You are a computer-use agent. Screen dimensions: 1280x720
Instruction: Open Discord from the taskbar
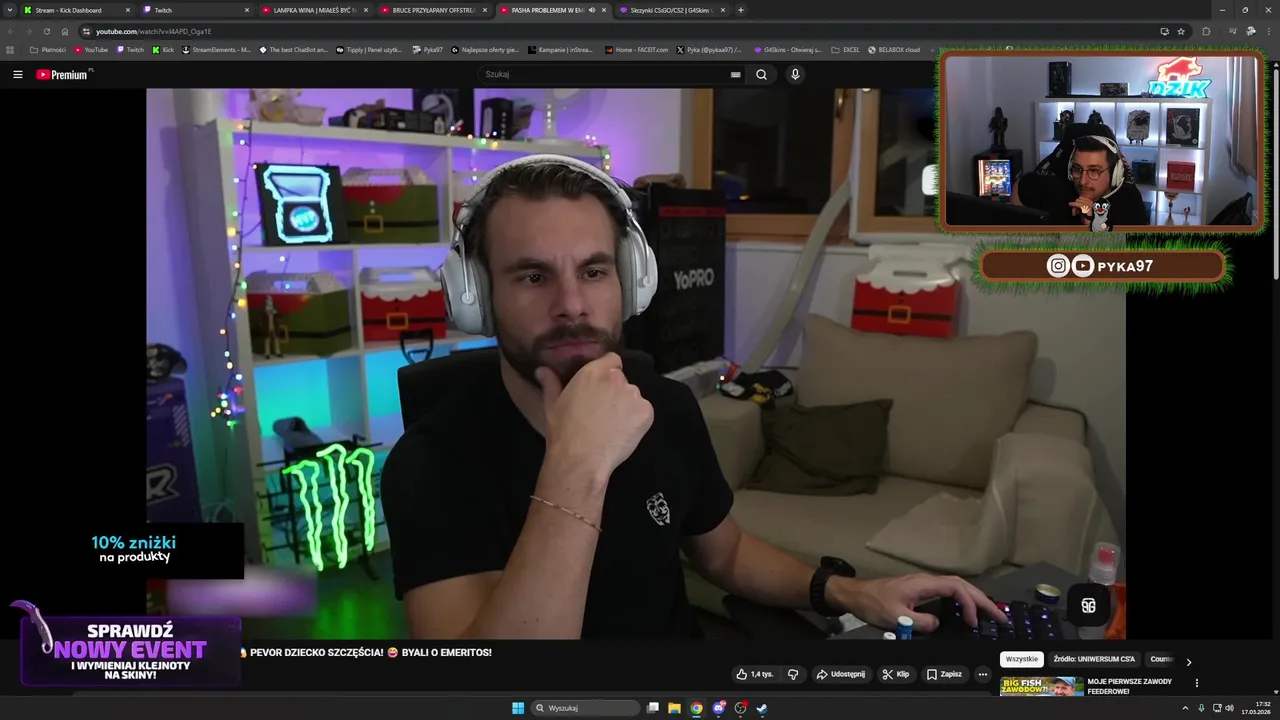718,708
